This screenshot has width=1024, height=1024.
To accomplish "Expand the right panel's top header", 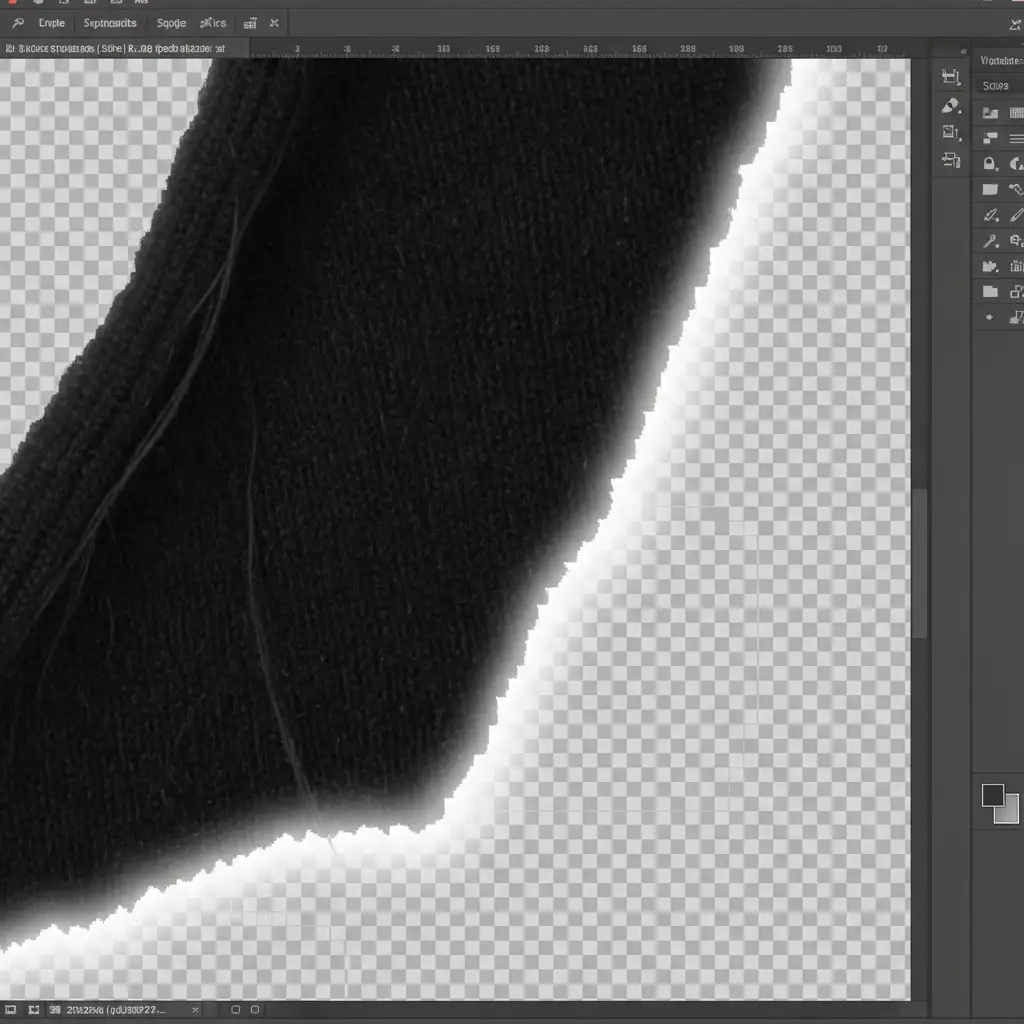I will click(997, 58).
